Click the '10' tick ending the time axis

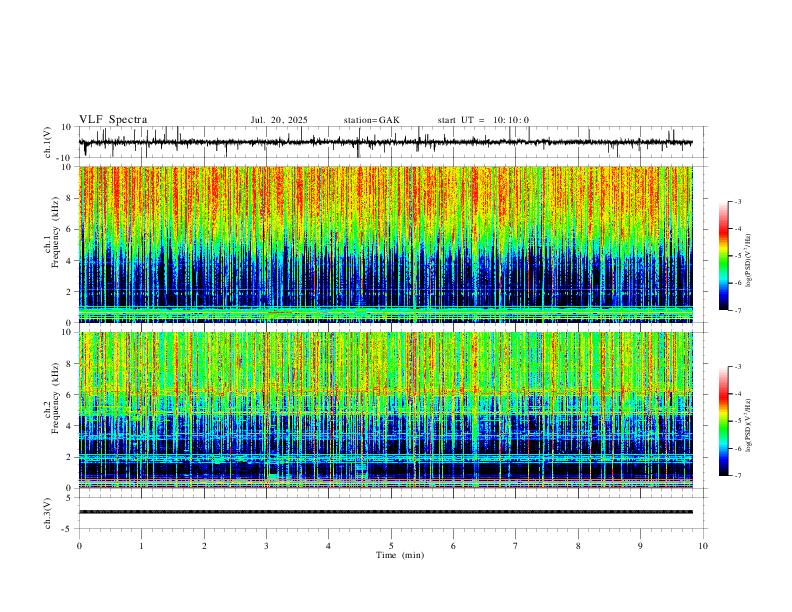(x=703, y=546)
